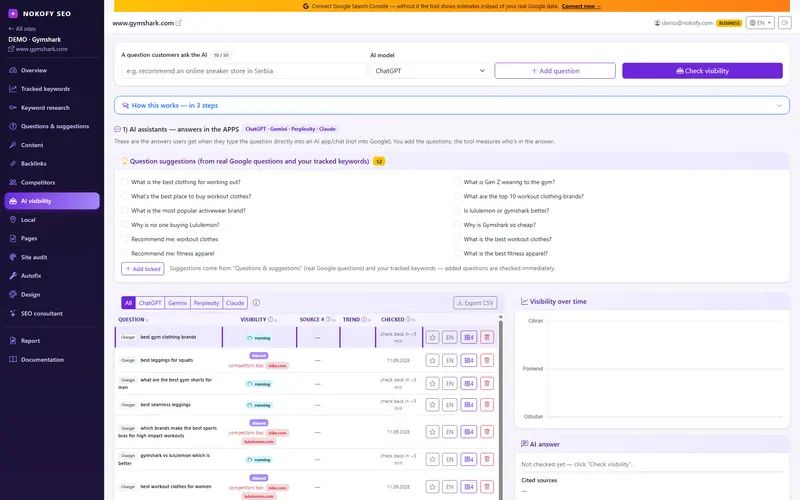
Task: Sort table by VISIBILITY column header
Action: pos(258,319)
